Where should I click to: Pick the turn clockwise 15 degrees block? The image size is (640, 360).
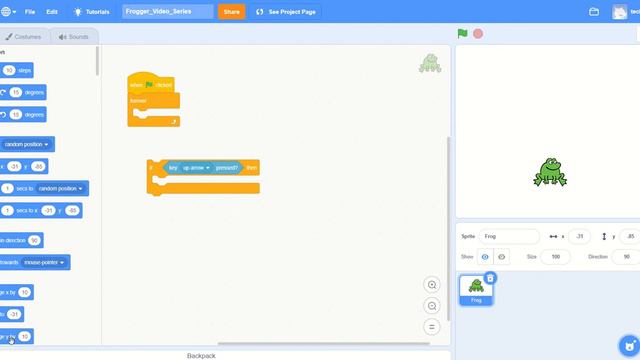click(23, 92)
